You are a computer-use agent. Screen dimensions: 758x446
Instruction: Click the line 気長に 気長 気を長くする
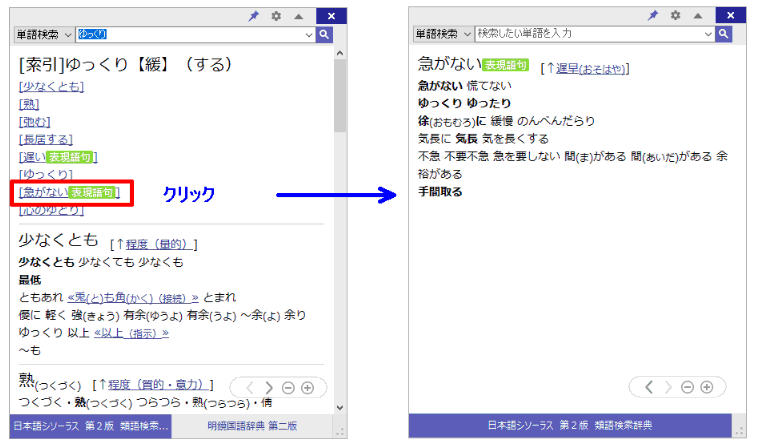[x=483, y=139]
